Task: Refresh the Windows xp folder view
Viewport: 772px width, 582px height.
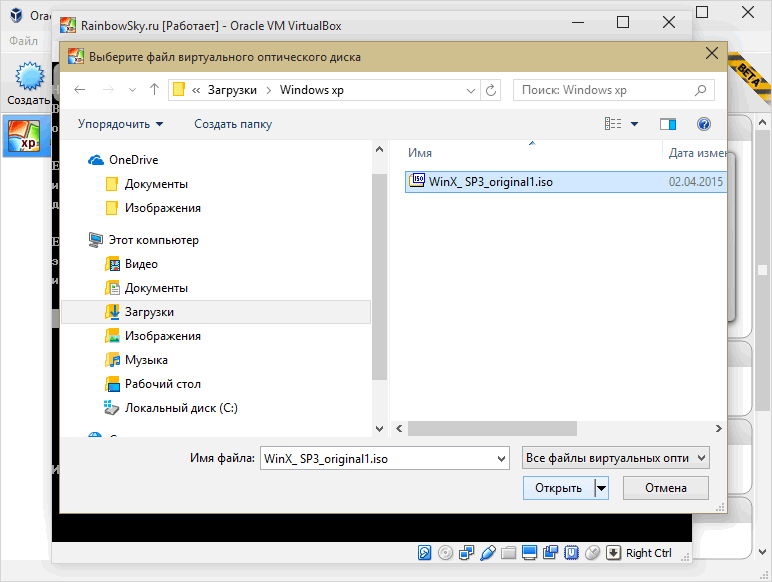Action: 490,90
